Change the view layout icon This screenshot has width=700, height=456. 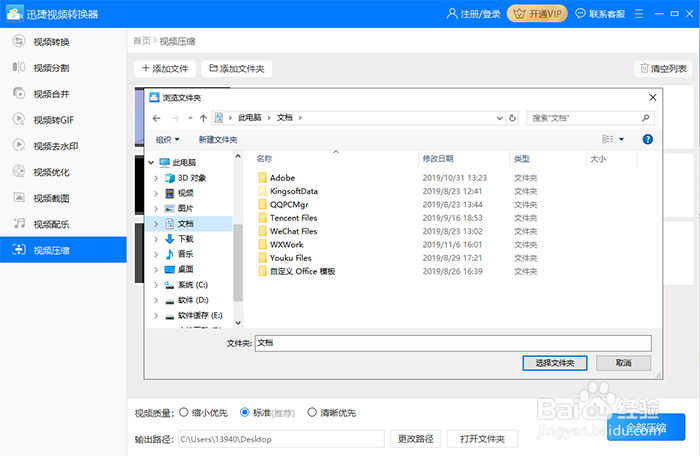pyautogui.click(x=608, y=139)
